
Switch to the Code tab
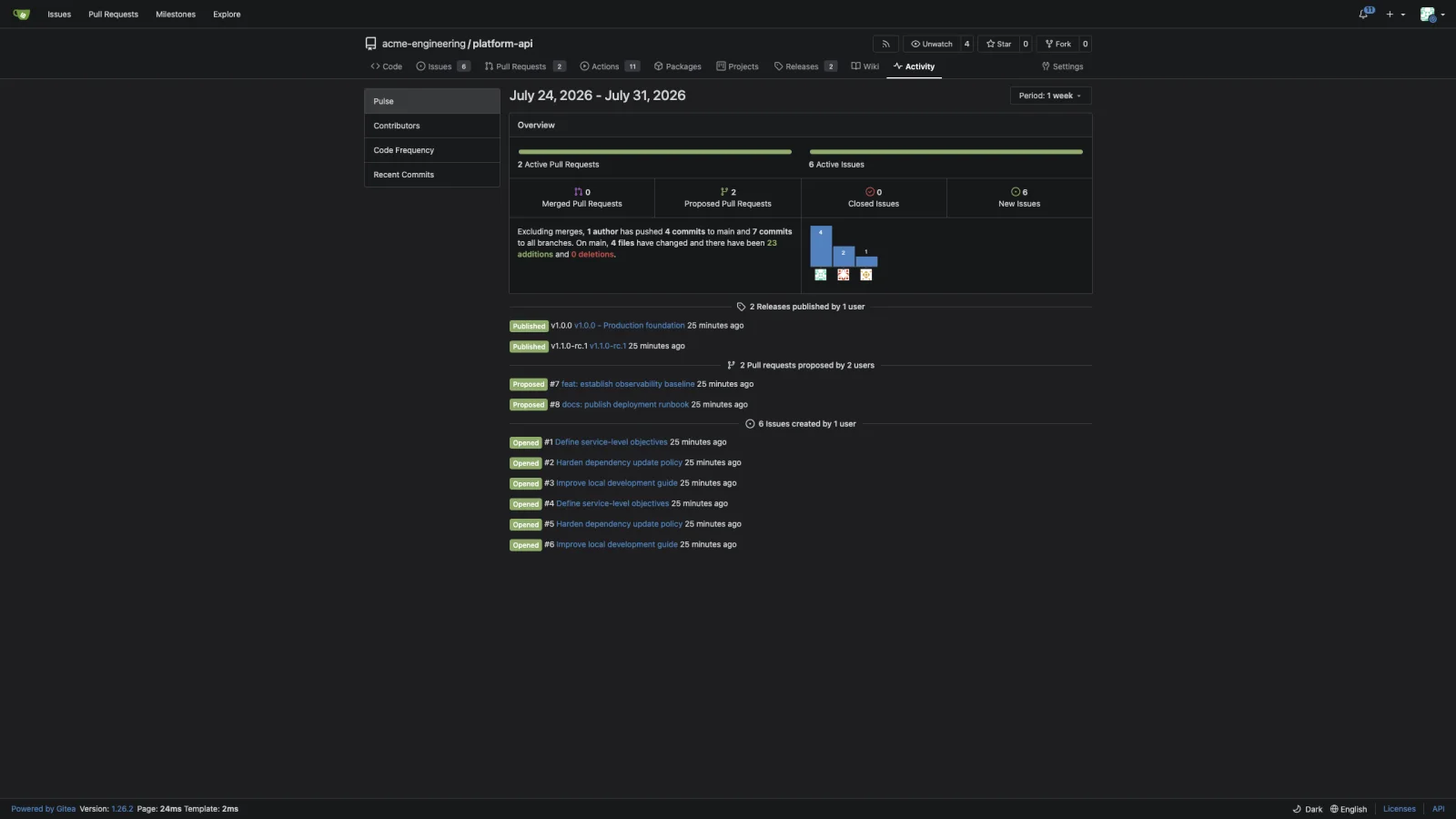(386, 66)
